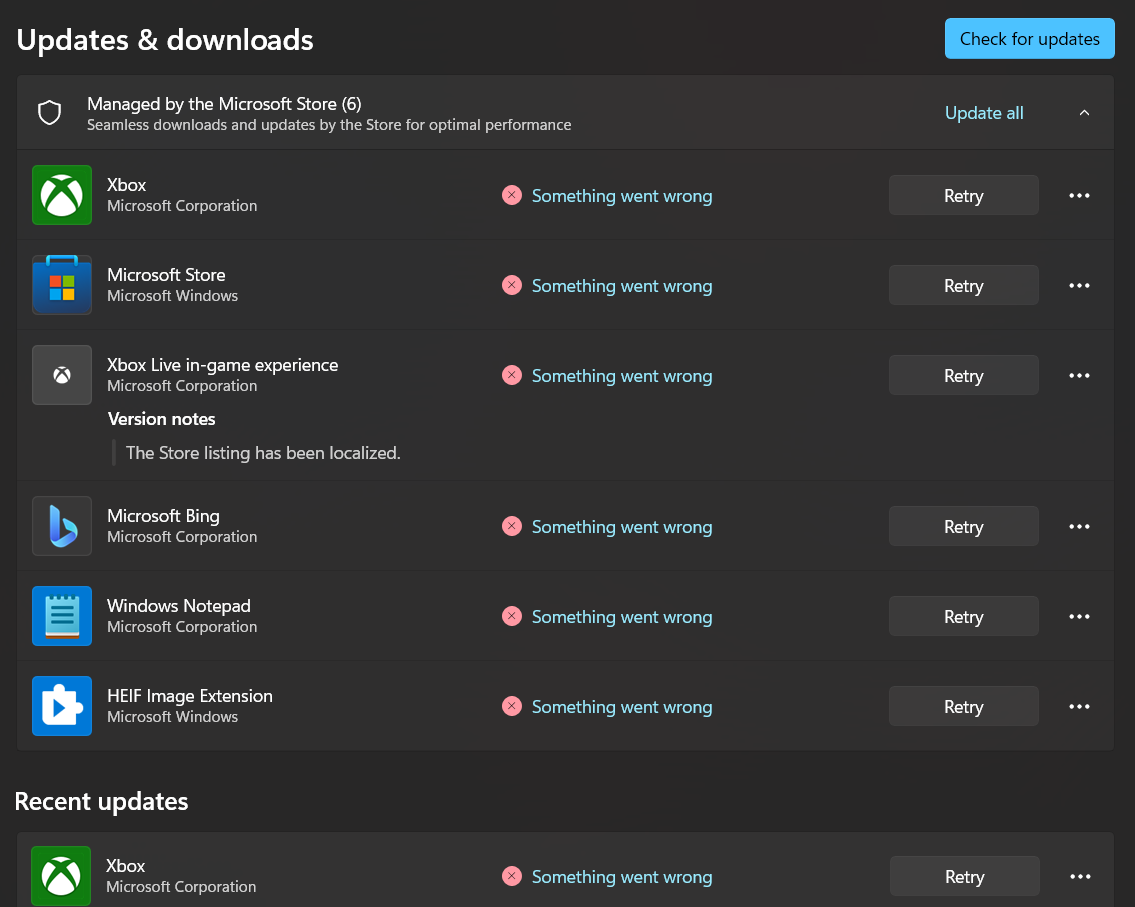Retry the Xbox update under Recent updates
The image size is (1135, 907).
coord(965,876)
